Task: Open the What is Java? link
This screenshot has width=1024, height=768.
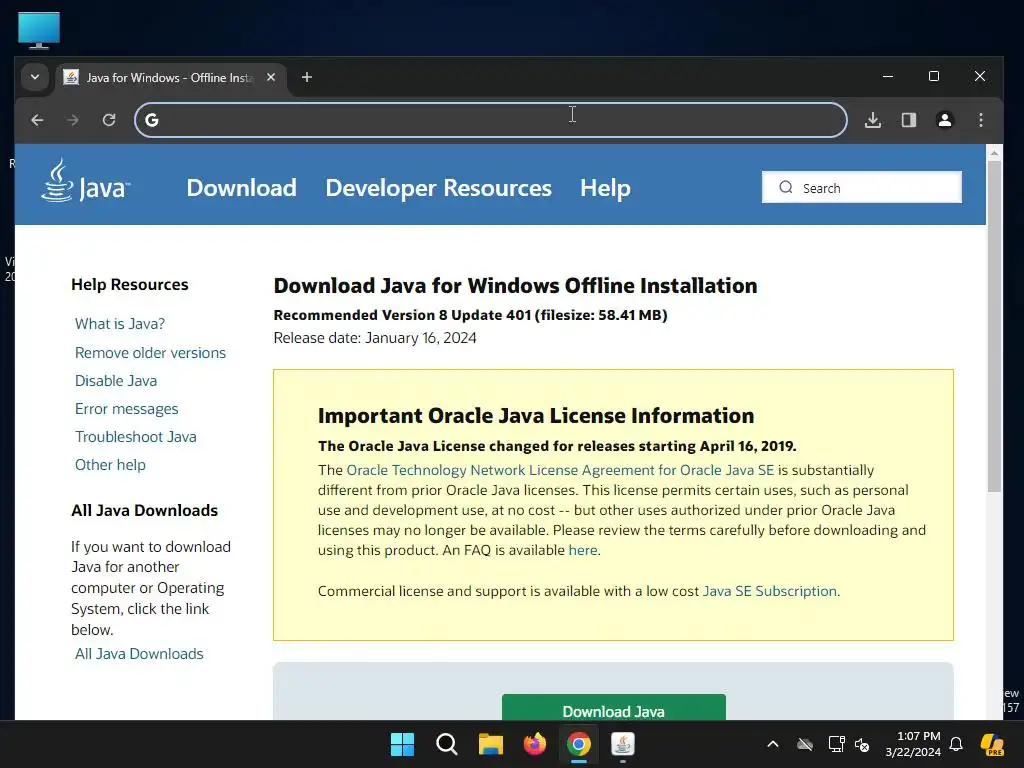Action: (x=120, y=324)
